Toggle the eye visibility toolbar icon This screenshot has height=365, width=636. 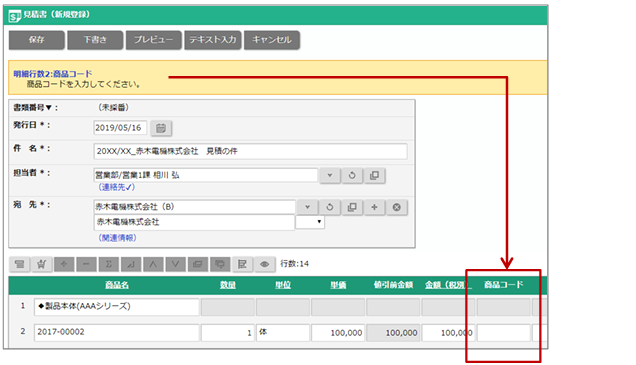click(x=264, y=264)
